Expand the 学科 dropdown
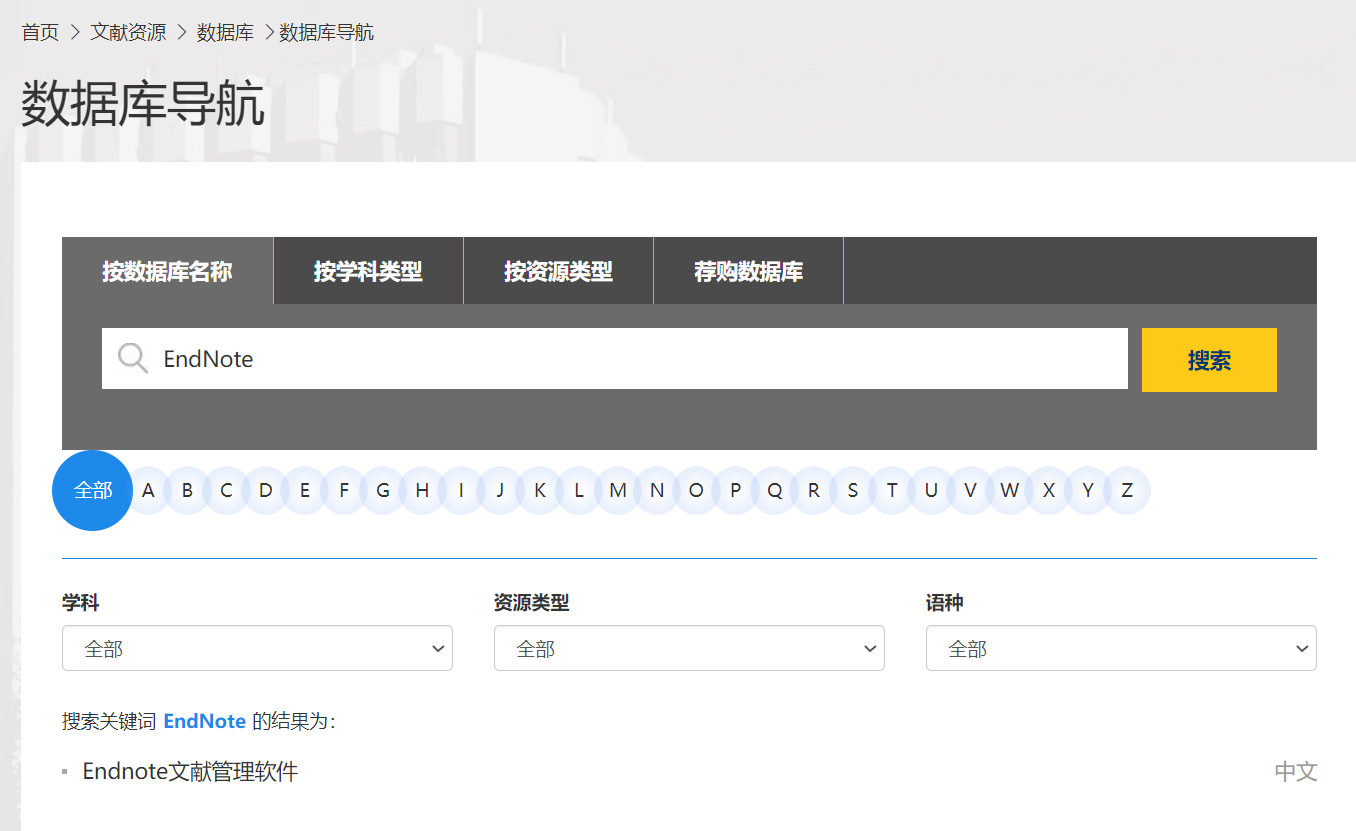Screen dimensions: 1356x831 click(257, 648)
